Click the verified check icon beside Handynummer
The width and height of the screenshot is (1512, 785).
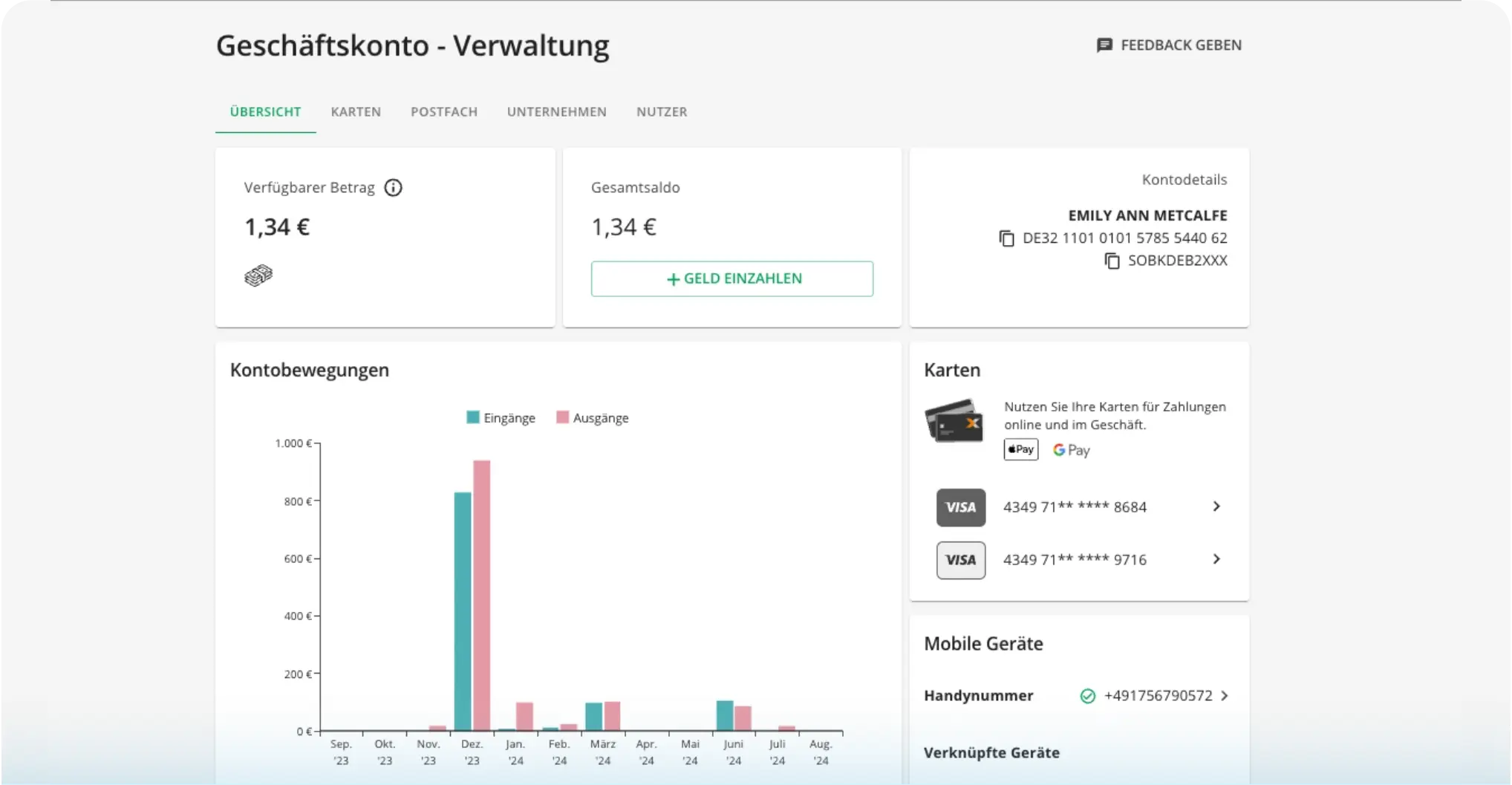click(x=1087, y=696)
